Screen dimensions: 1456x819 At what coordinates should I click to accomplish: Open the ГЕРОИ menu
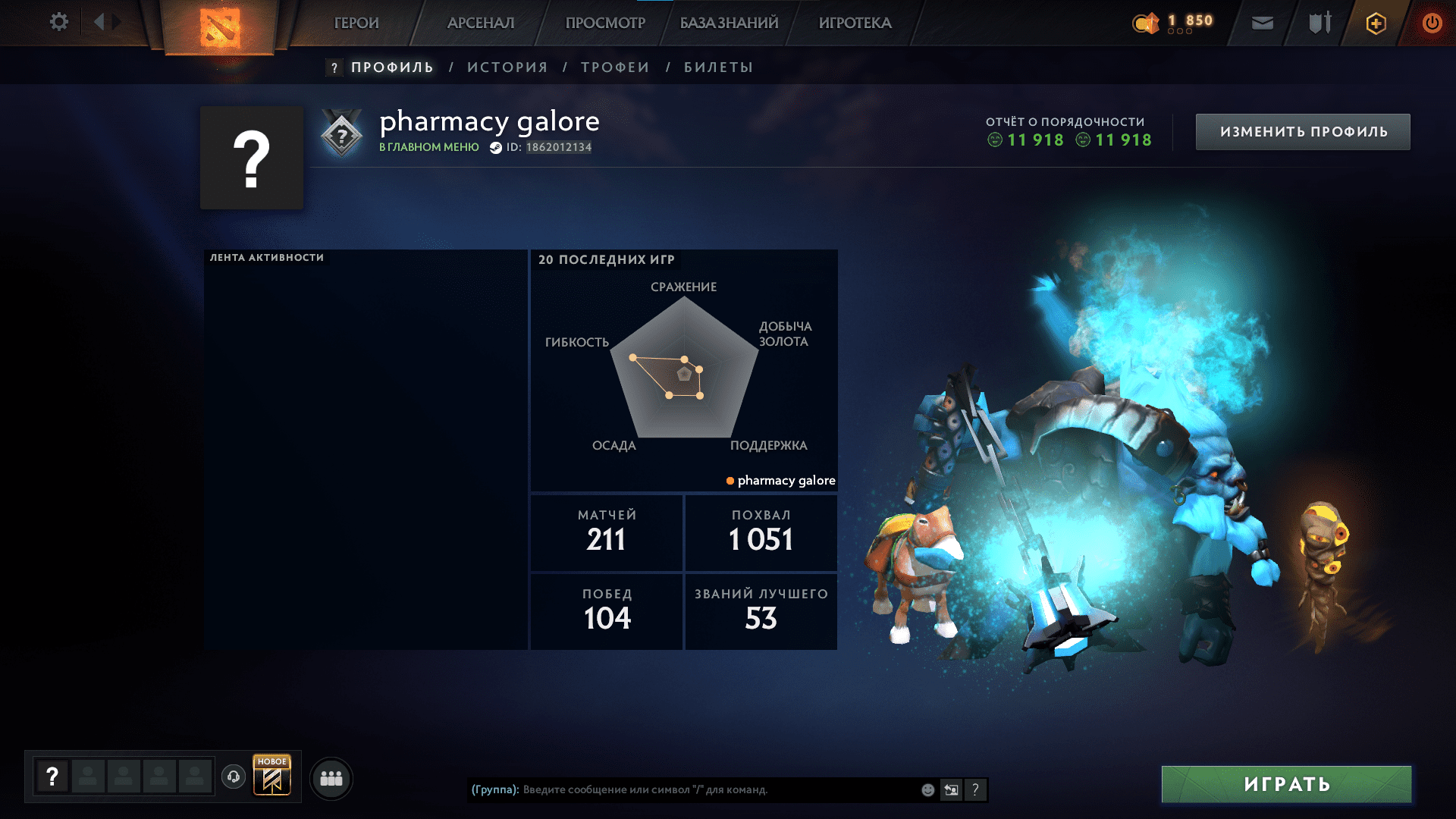point(356,23)
